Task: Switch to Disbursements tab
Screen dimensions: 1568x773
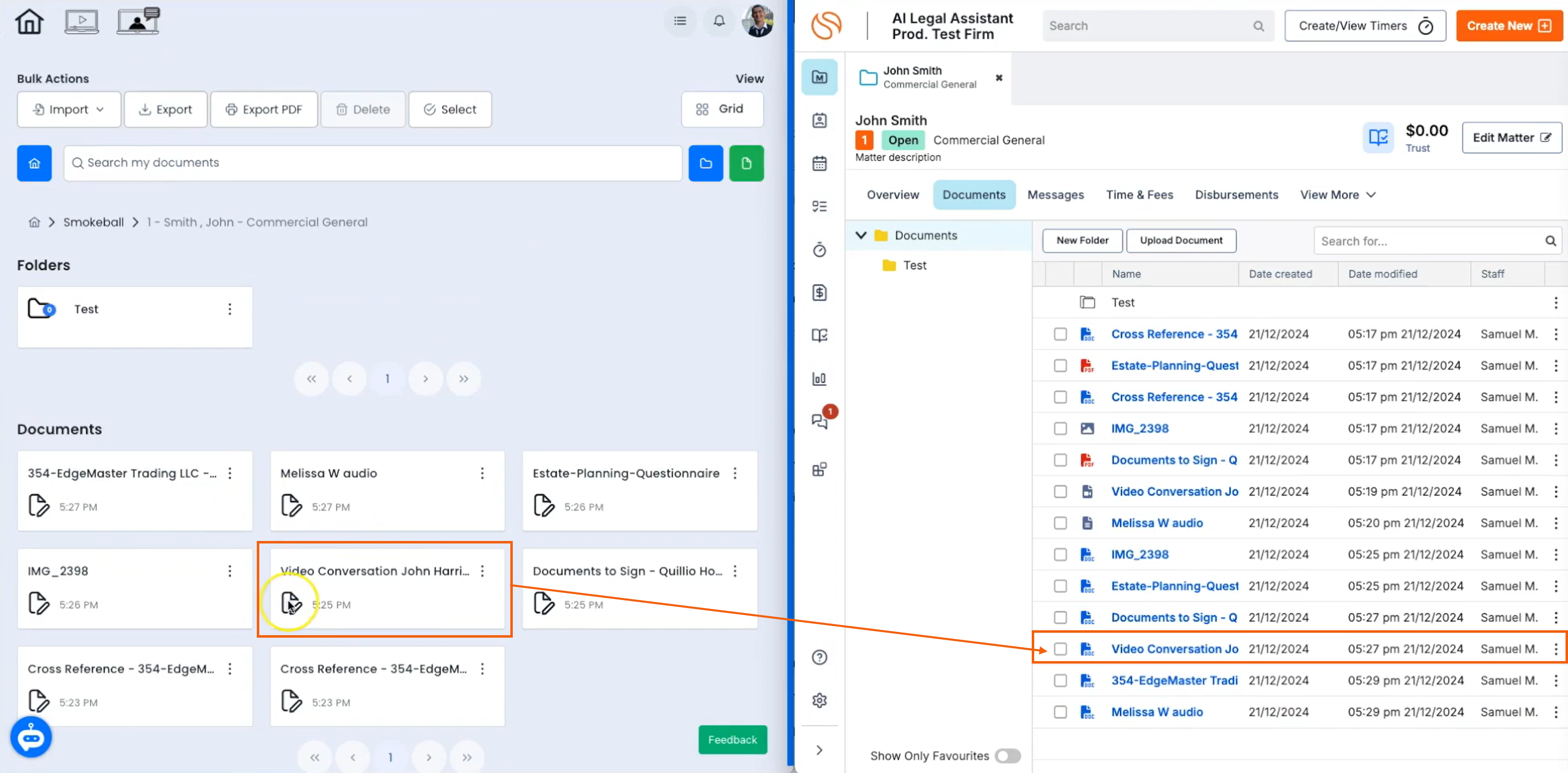Action: pos(1235,195)
